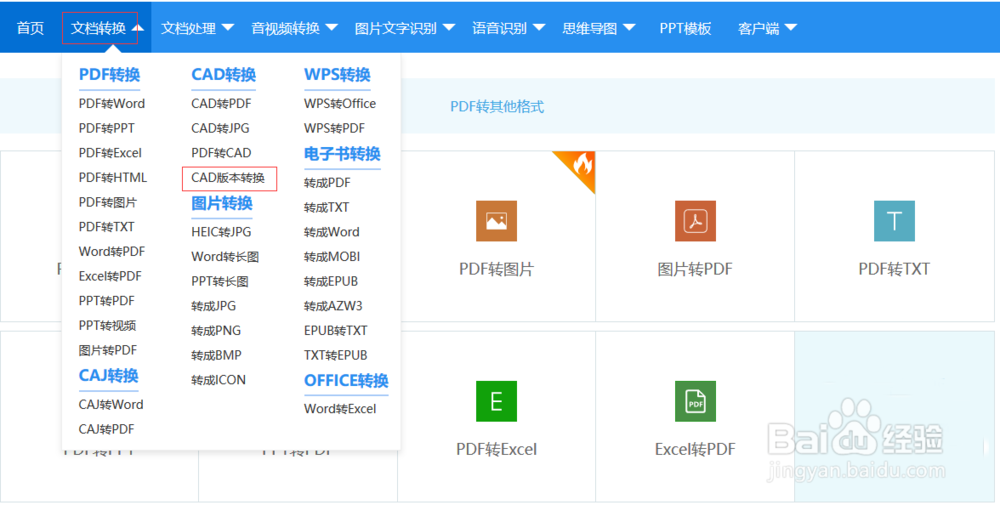Click the CAJ转换 category heading

tap(108, 376)
